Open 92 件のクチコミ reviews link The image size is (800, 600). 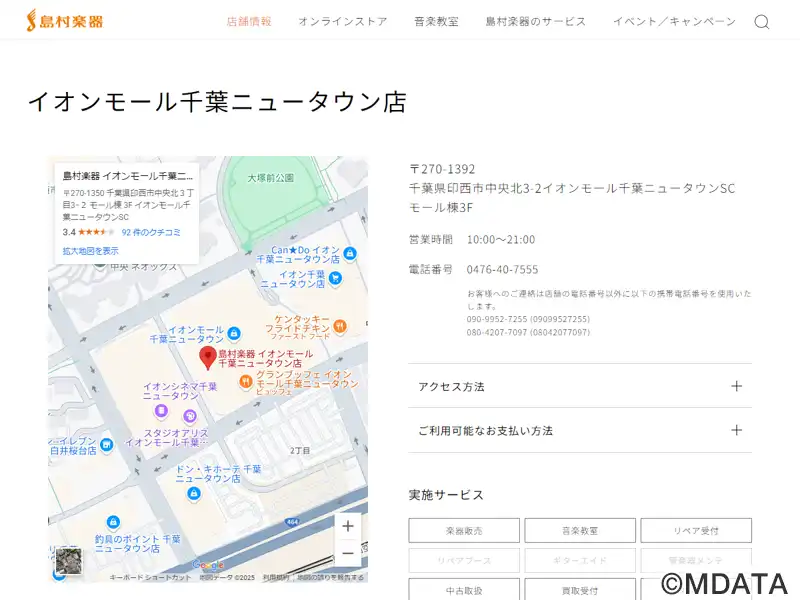click(151, 232)
